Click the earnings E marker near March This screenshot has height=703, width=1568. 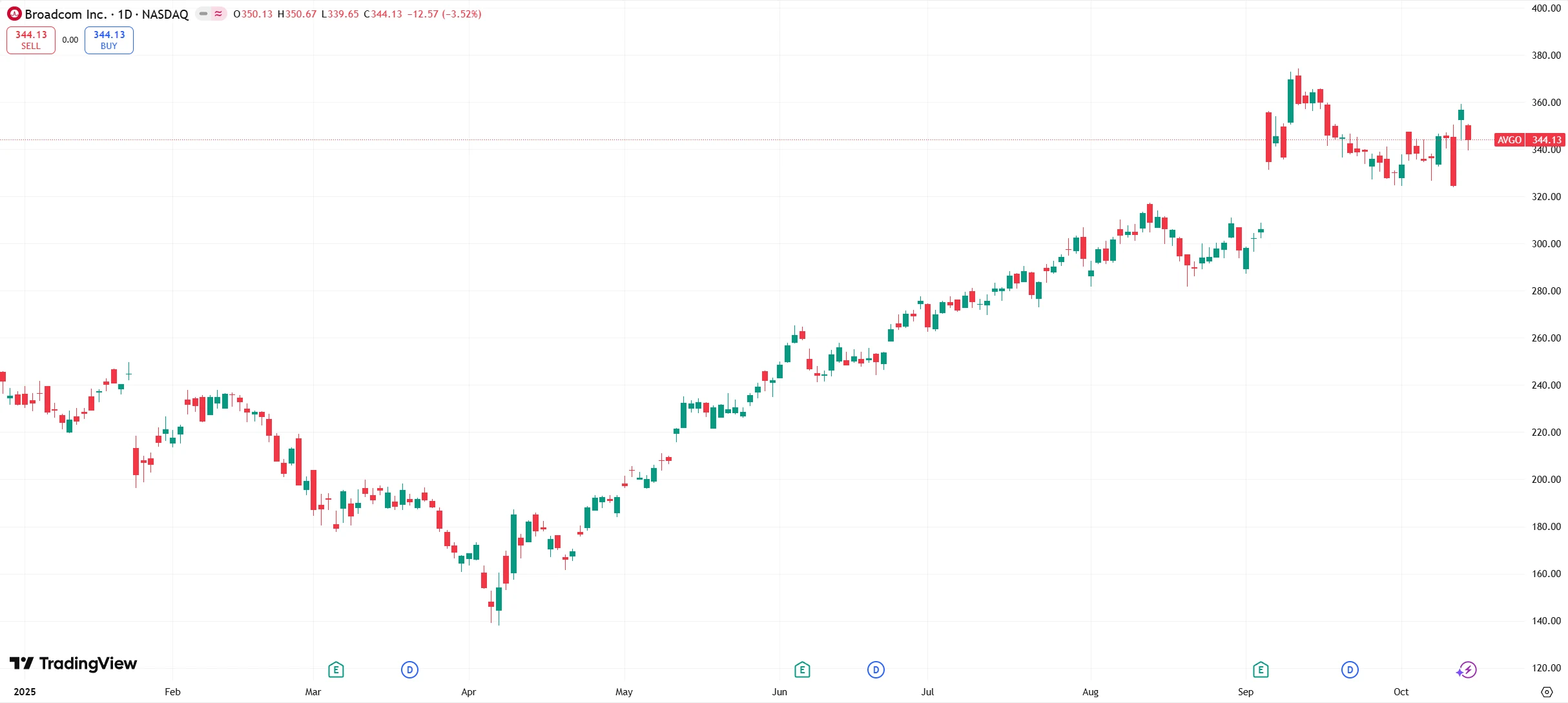pos(336,670)
